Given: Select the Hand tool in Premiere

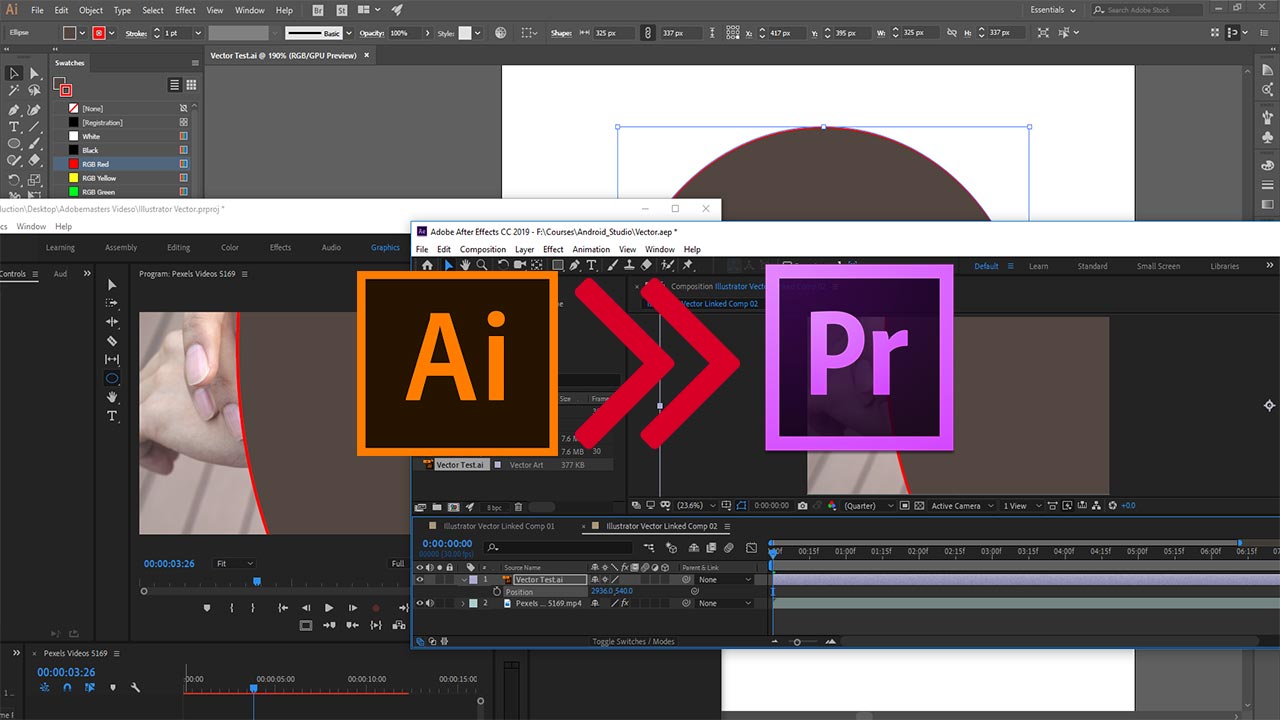Looking at the screenshot, I should click(112, 397).
